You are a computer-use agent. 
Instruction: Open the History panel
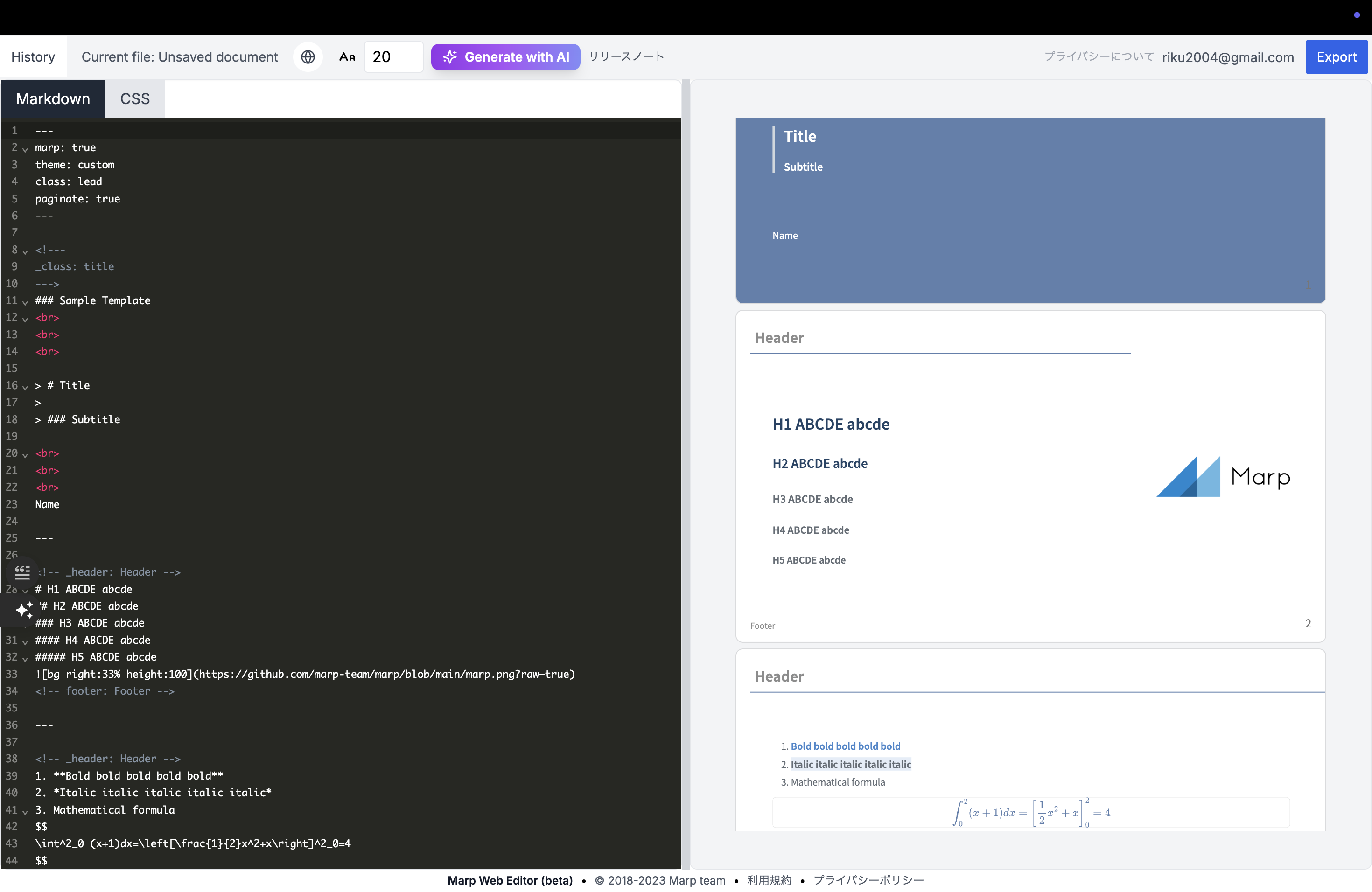coord(34,56)
